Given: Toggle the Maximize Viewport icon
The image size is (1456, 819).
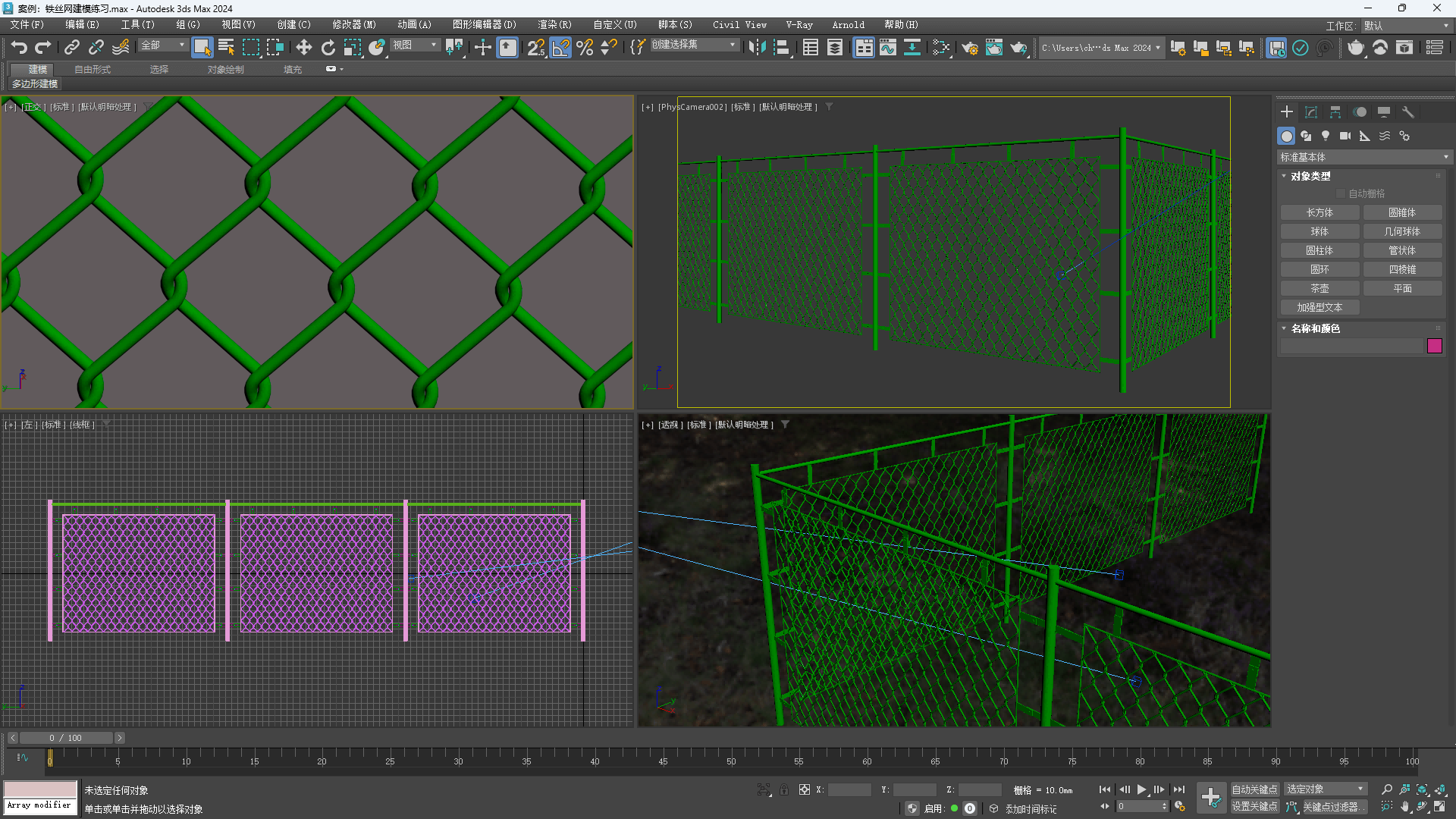Looking at the screenshot, I should point(1439,807).
